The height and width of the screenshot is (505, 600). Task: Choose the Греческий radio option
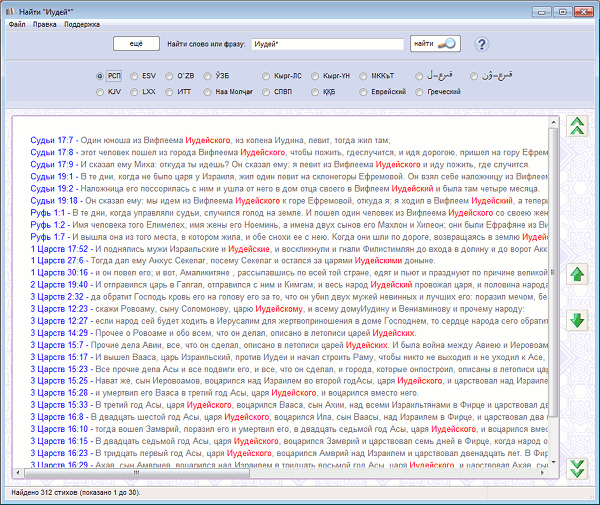click(x=420, y=92)
